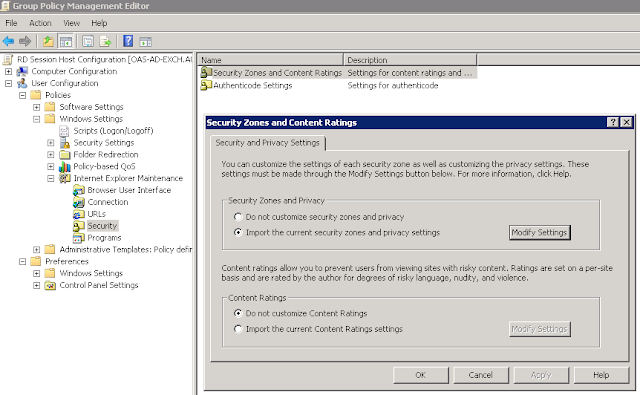Click the Connection node icon
640x395 pixels.
(79, 202)
